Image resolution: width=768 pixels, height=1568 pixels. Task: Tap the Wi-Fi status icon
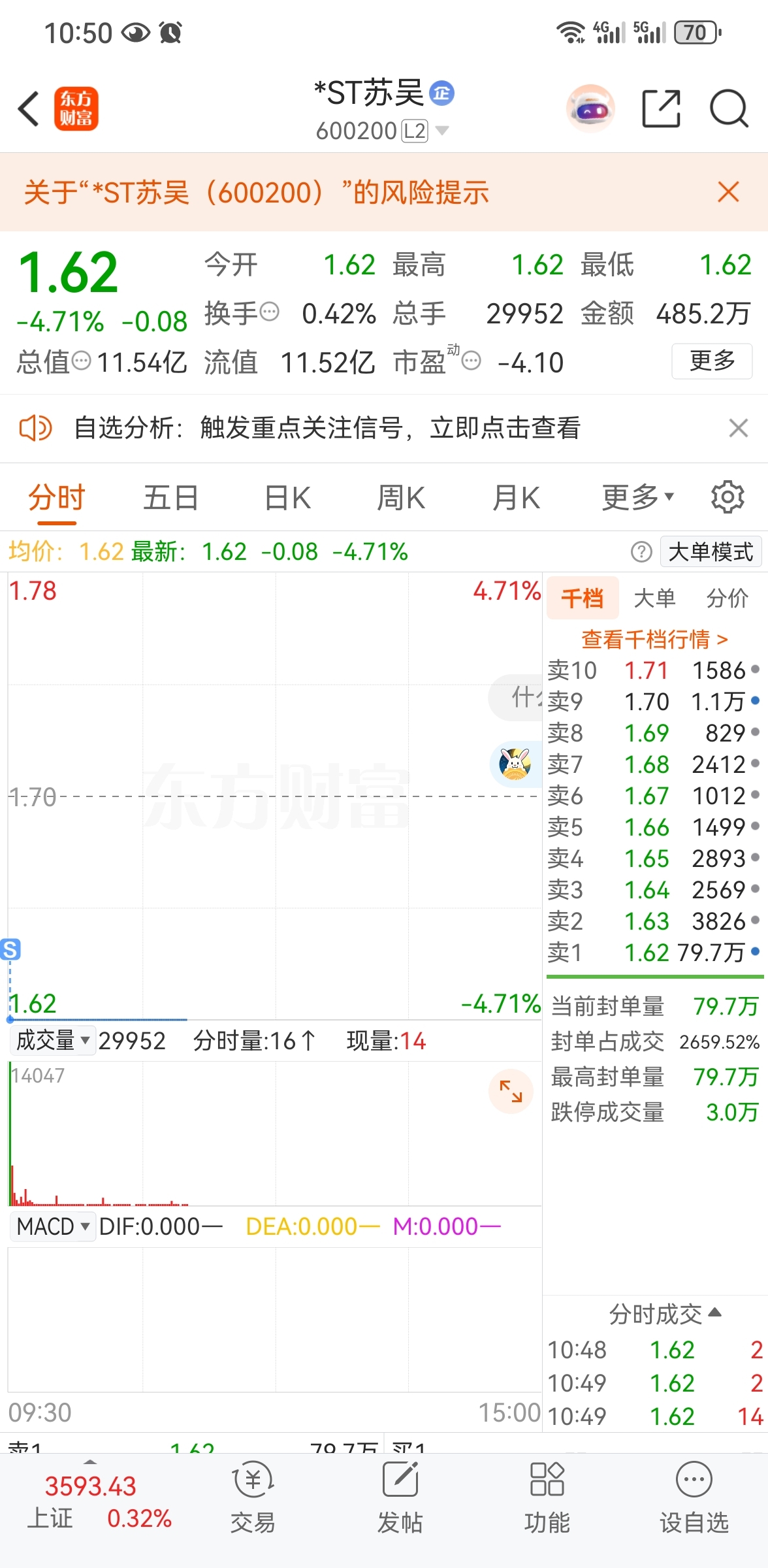point(570,32)
